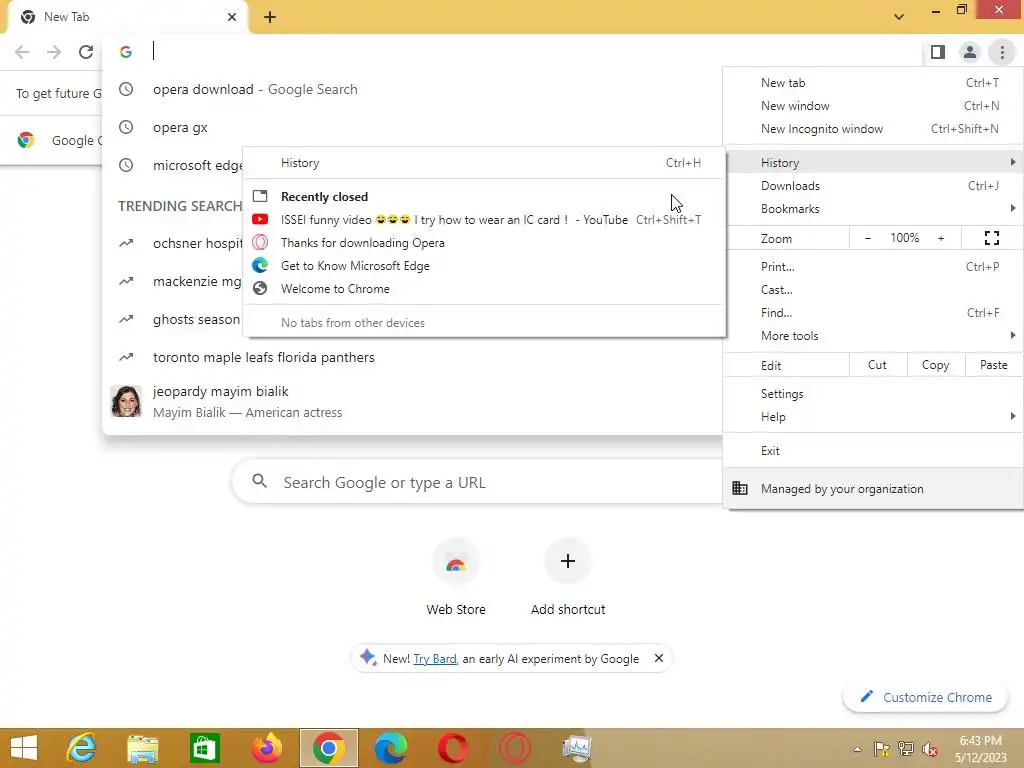1024x768 pixels.
Task: Select the ochsner hospital trending search
Action: click(173, 244)
